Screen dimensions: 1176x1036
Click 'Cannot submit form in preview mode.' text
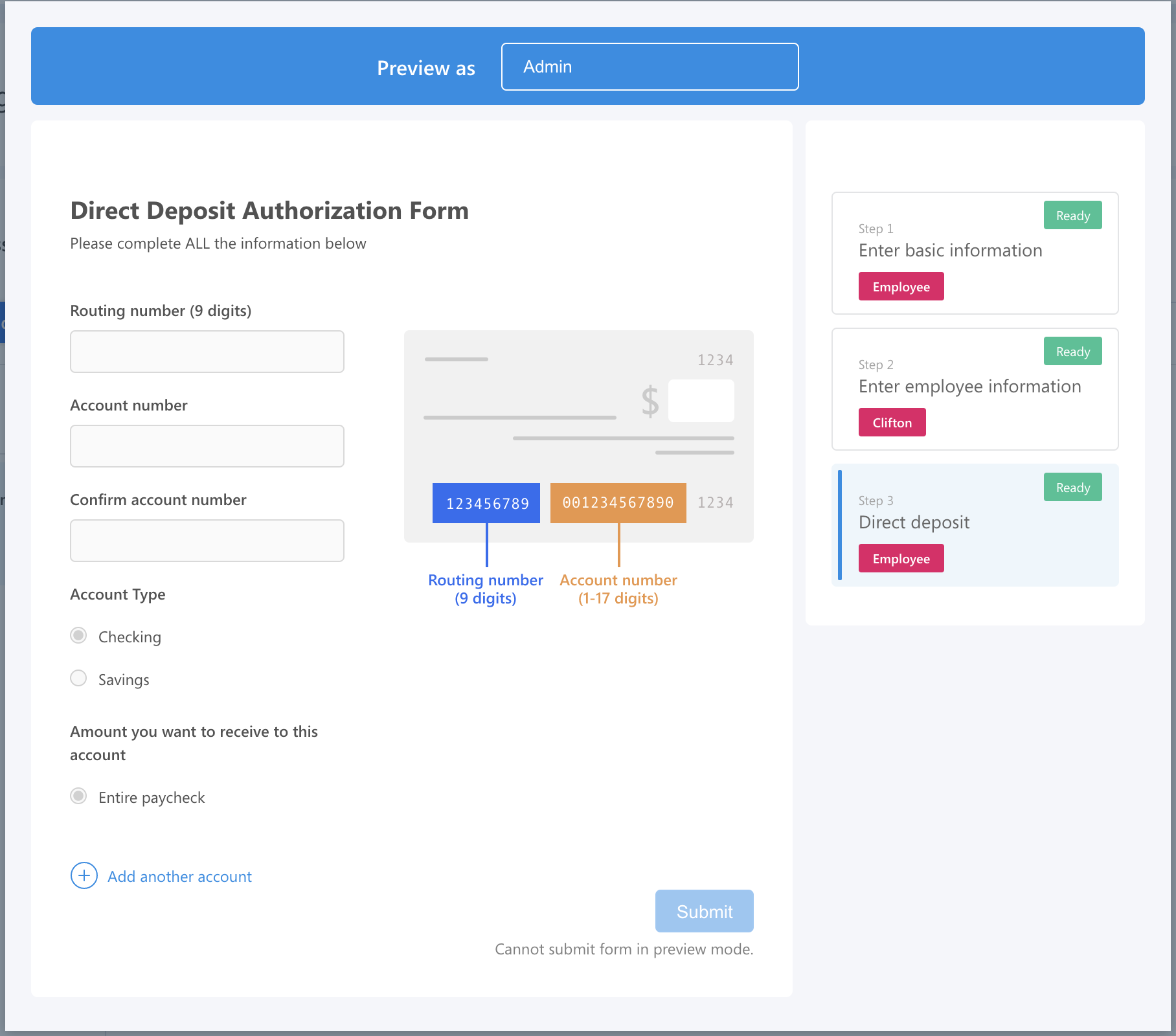pyautogui.click(x=624, y=949)
